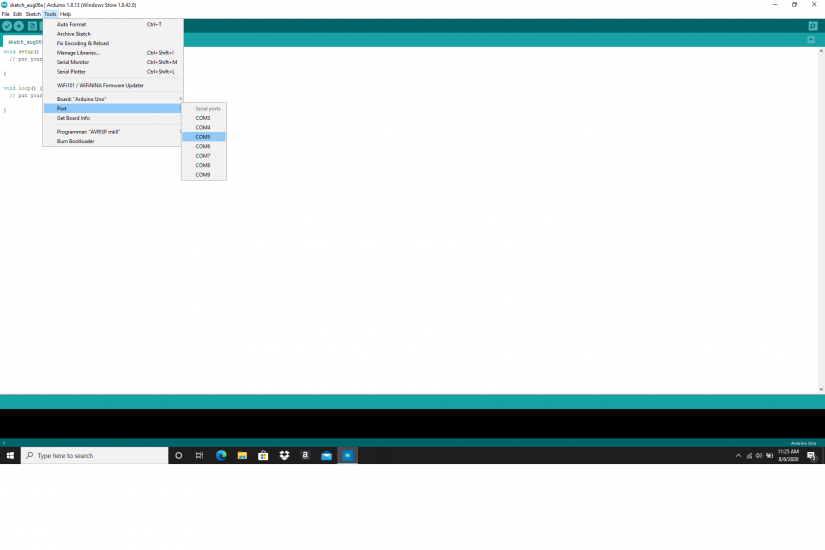Open Dropbox from the taskbar

[284, 455]
